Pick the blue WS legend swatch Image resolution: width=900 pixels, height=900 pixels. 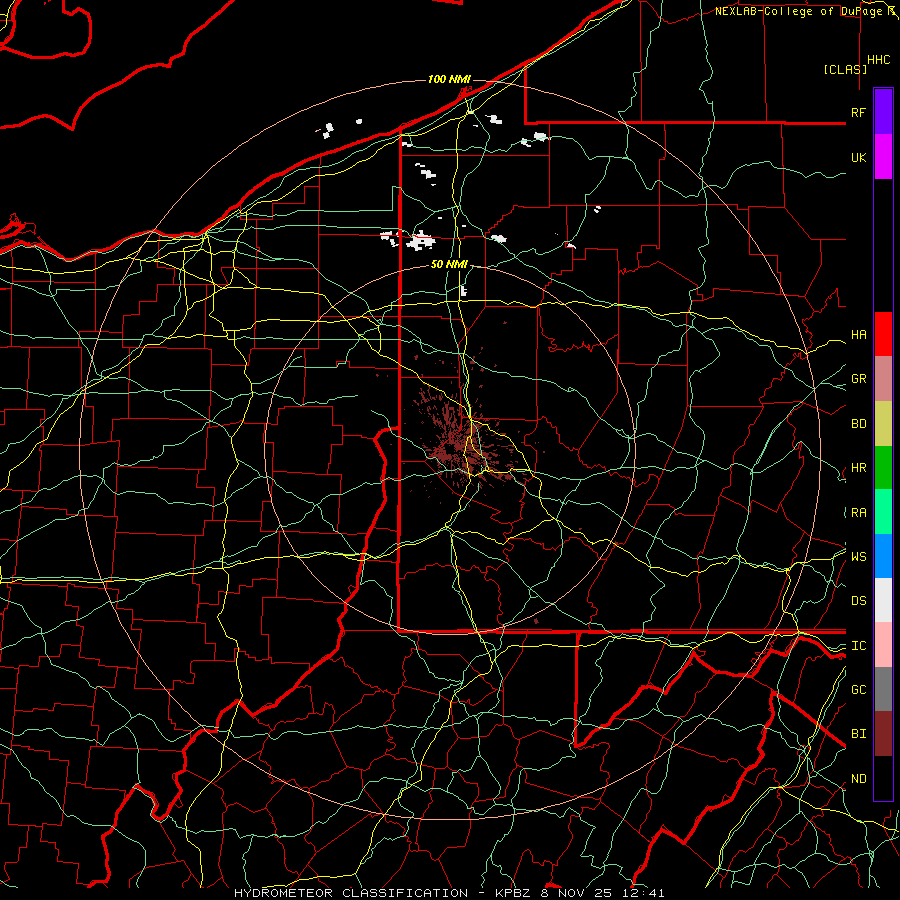(x=883, y=556)
